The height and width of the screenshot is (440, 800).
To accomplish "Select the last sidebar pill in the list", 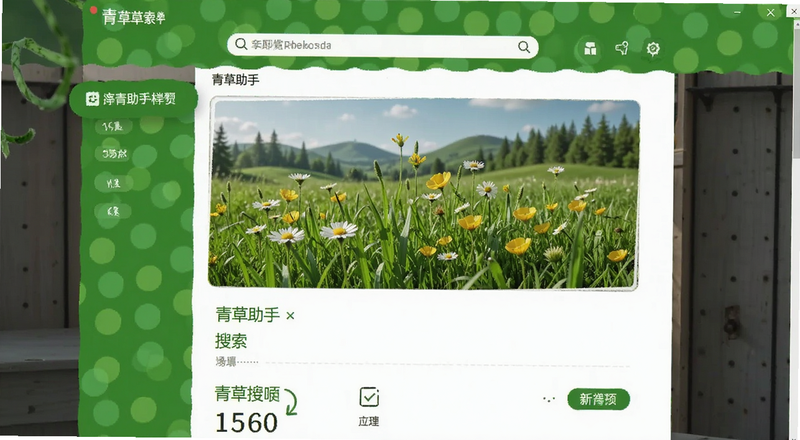I will click(x=113, y=211).
